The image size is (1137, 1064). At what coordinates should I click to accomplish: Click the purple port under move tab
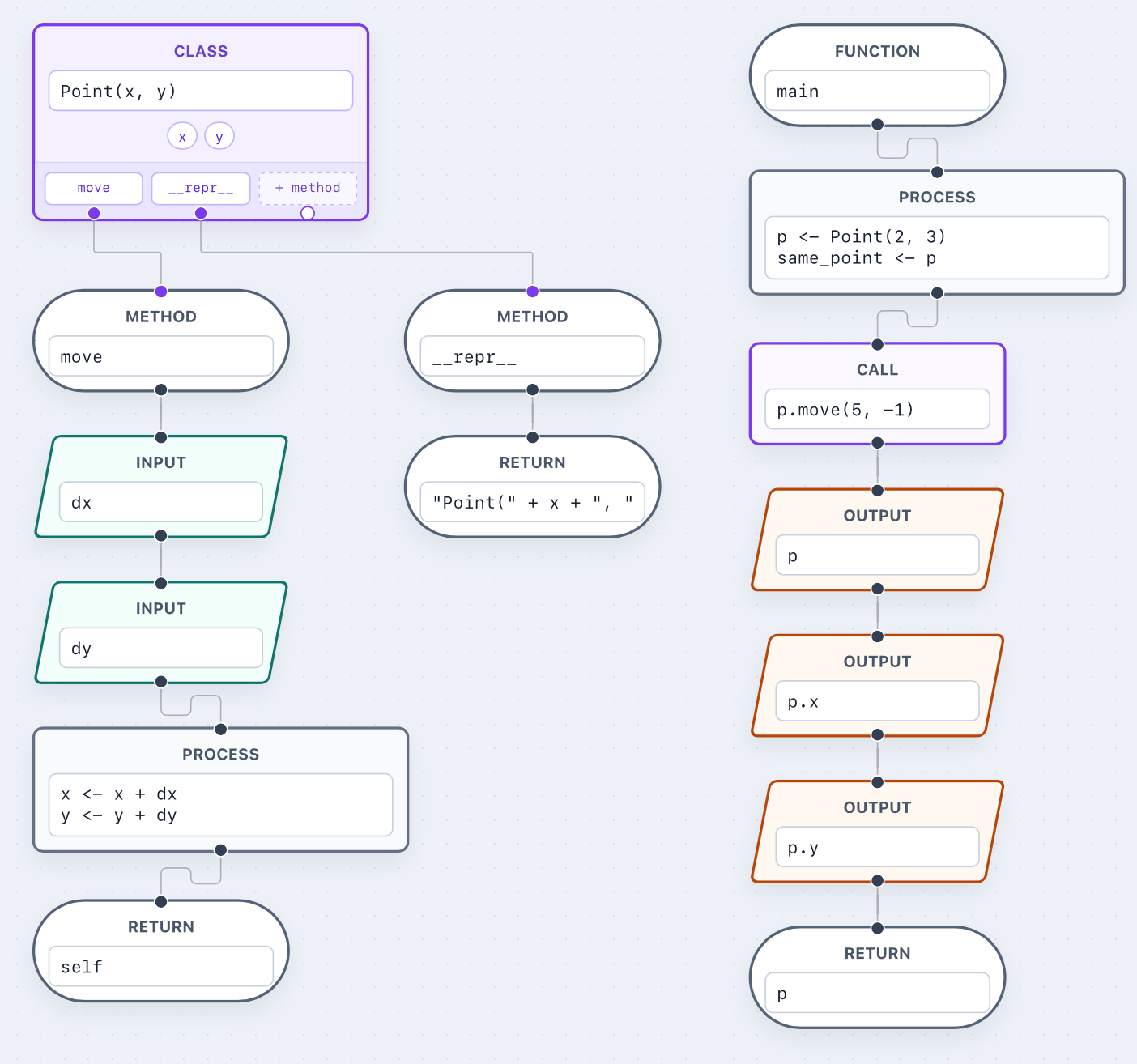(x=94, y=213)
